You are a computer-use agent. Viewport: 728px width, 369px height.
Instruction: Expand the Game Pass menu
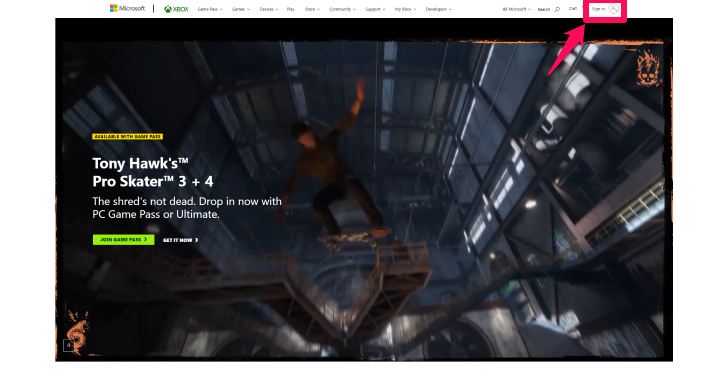(x=210, y=9)
